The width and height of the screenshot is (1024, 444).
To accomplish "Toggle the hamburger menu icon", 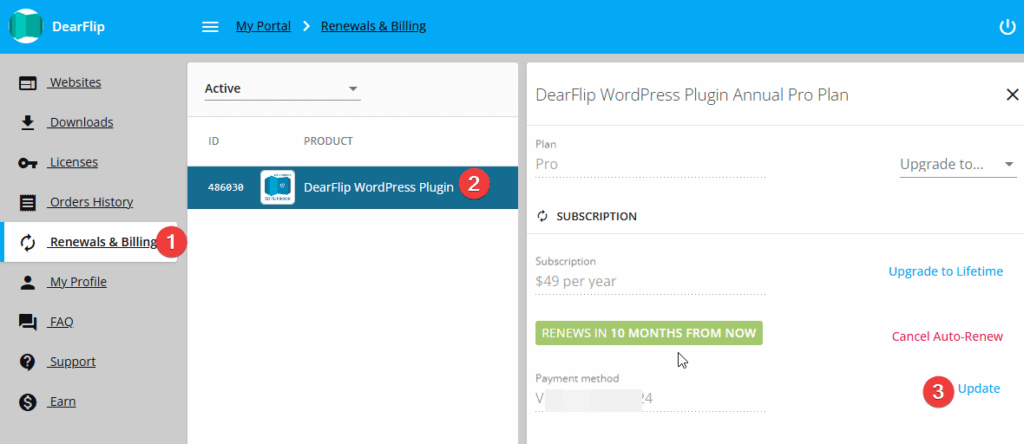I will click(x=210, y=27).
